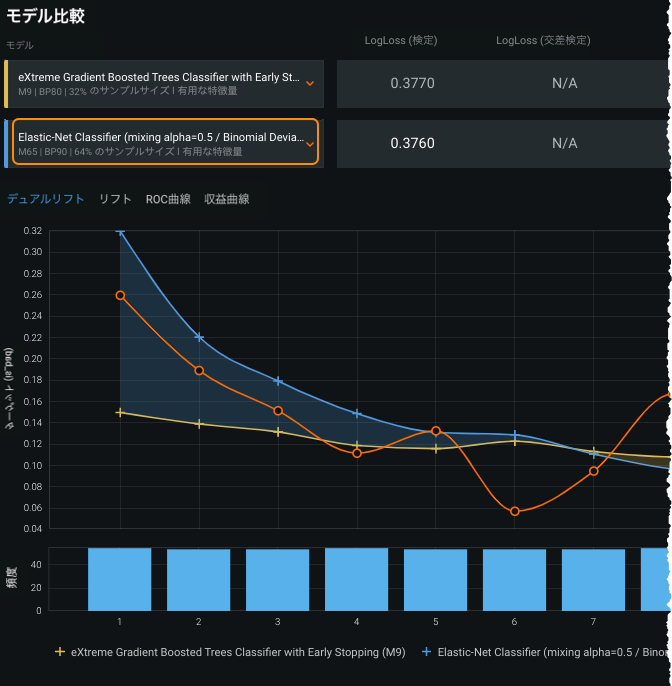Image resolution: width=672 pixels, height=686 pixels.
Task: Click orange actual data point at bin 2
Action: coord(199,371)
